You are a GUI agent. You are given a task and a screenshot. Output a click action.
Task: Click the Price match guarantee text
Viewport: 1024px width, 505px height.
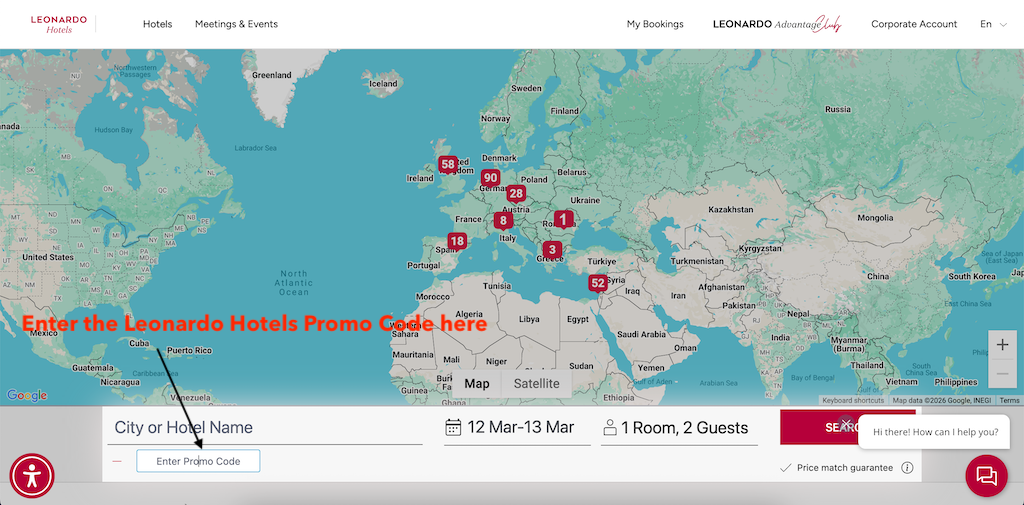pos(844,468)
